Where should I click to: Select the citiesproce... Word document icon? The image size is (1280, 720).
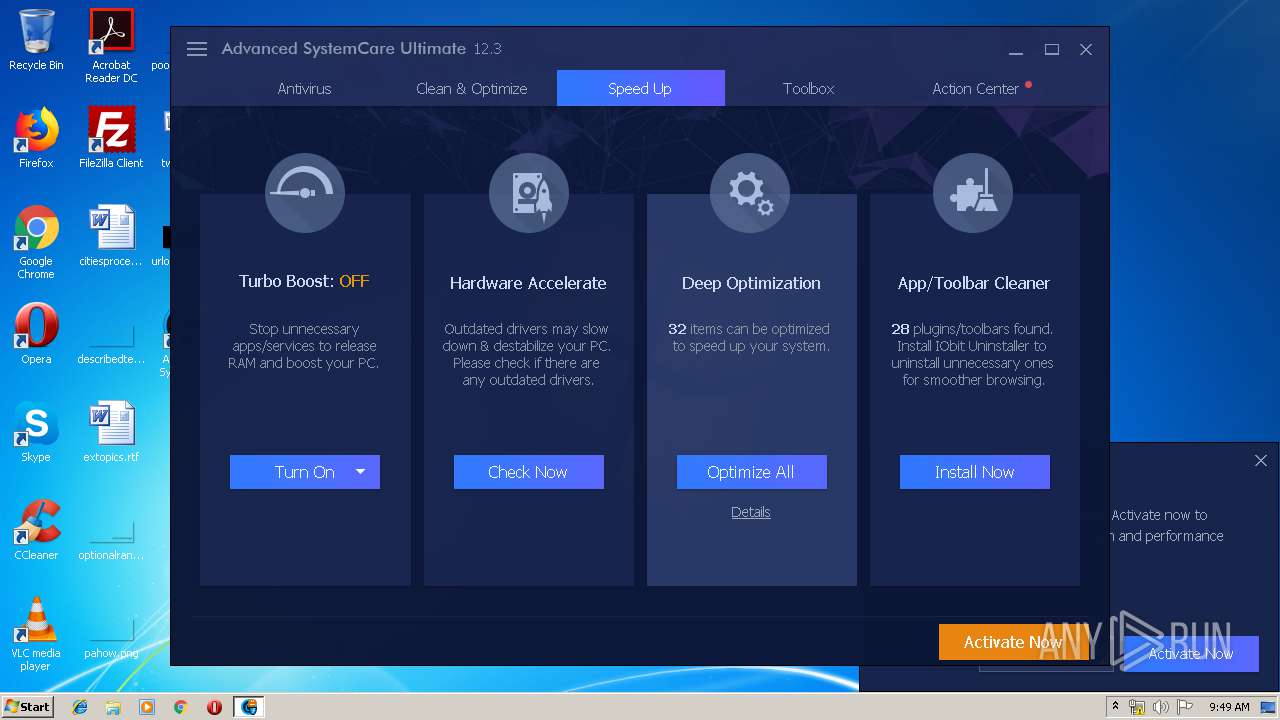click(111, 236)
